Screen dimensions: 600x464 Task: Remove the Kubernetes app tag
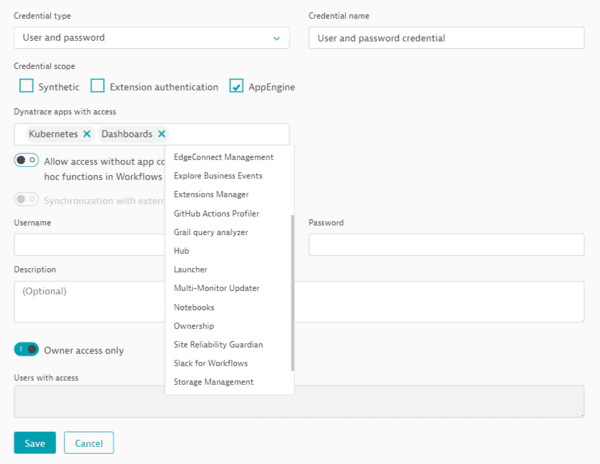87,134
